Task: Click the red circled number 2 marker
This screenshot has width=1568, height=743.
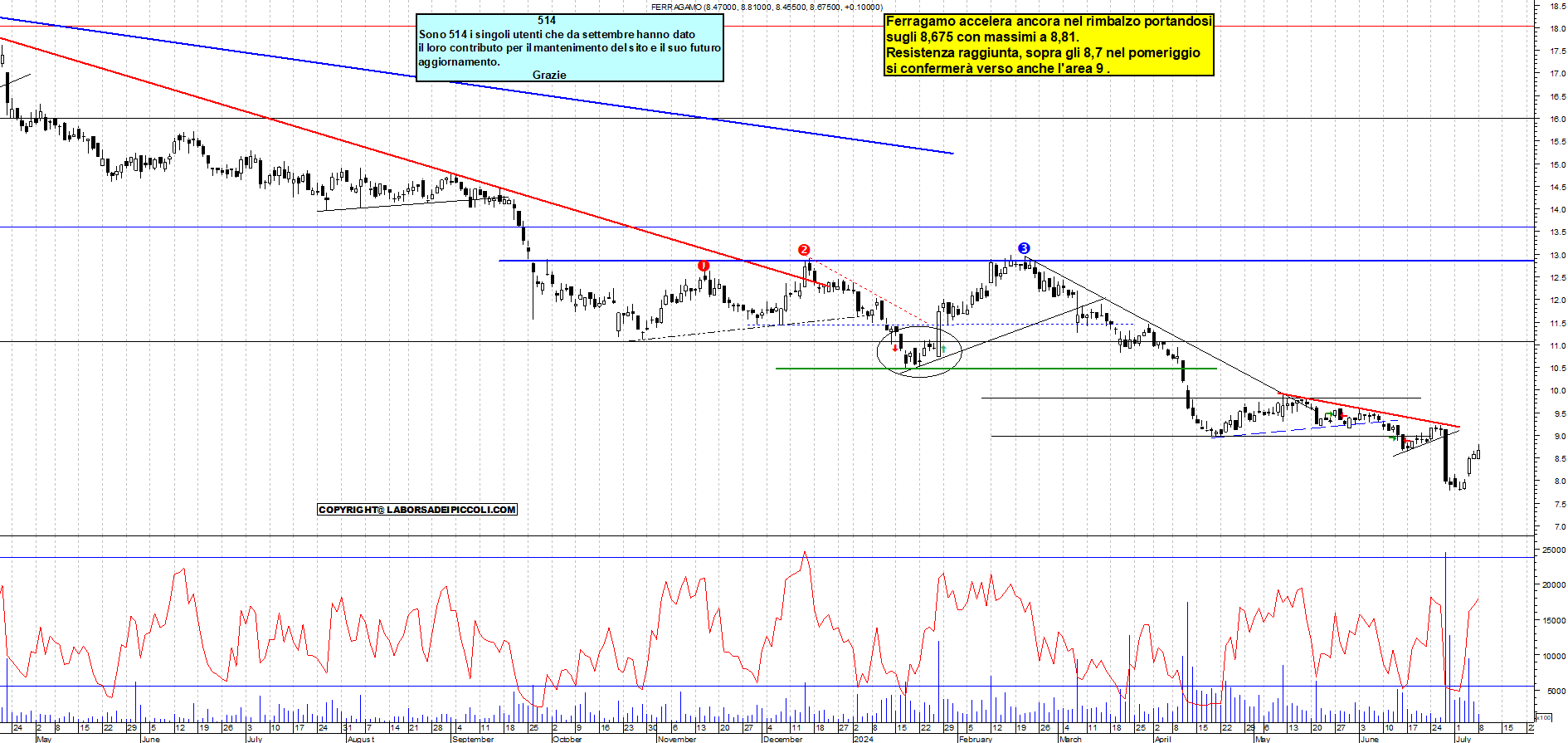Action: tap(803, 250)
